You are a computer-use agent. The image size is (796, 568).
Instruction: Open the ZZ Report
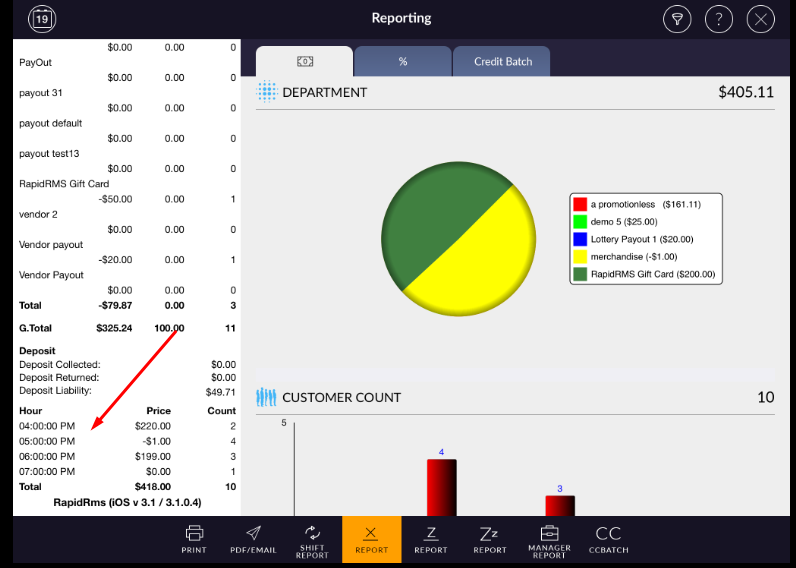(x=490, y=539)
